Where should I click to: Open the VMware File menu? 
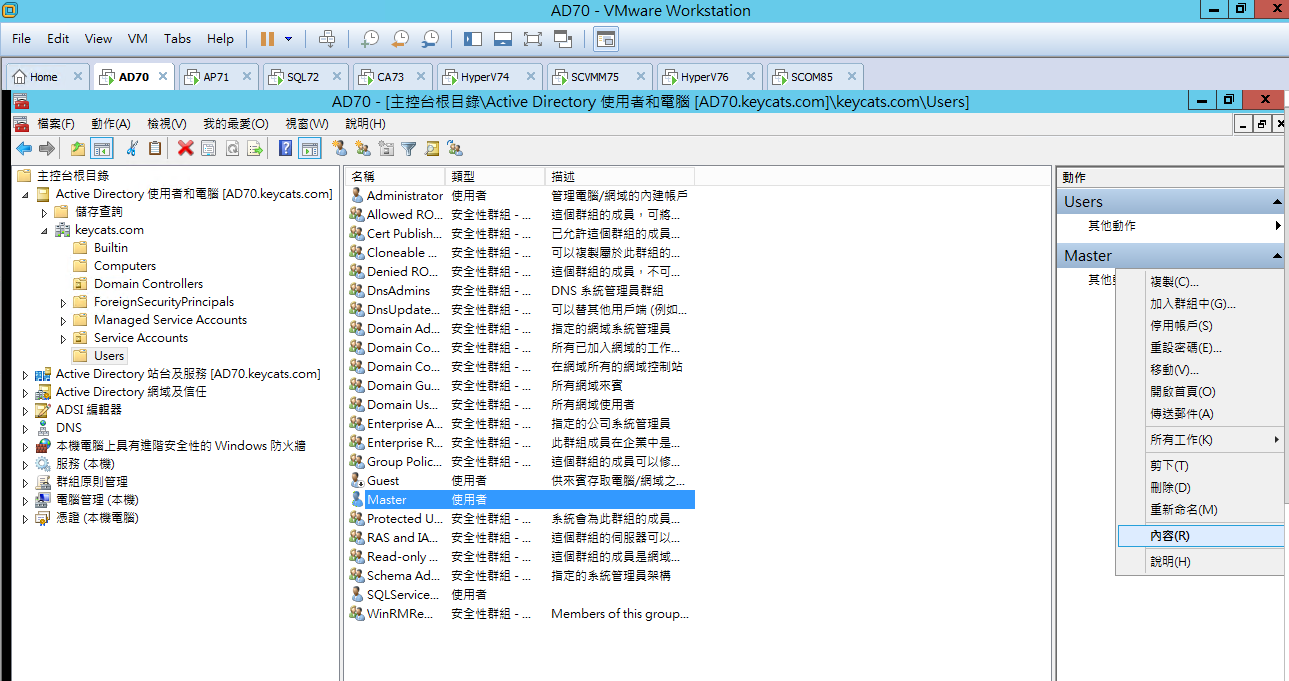tap(21, 39)
